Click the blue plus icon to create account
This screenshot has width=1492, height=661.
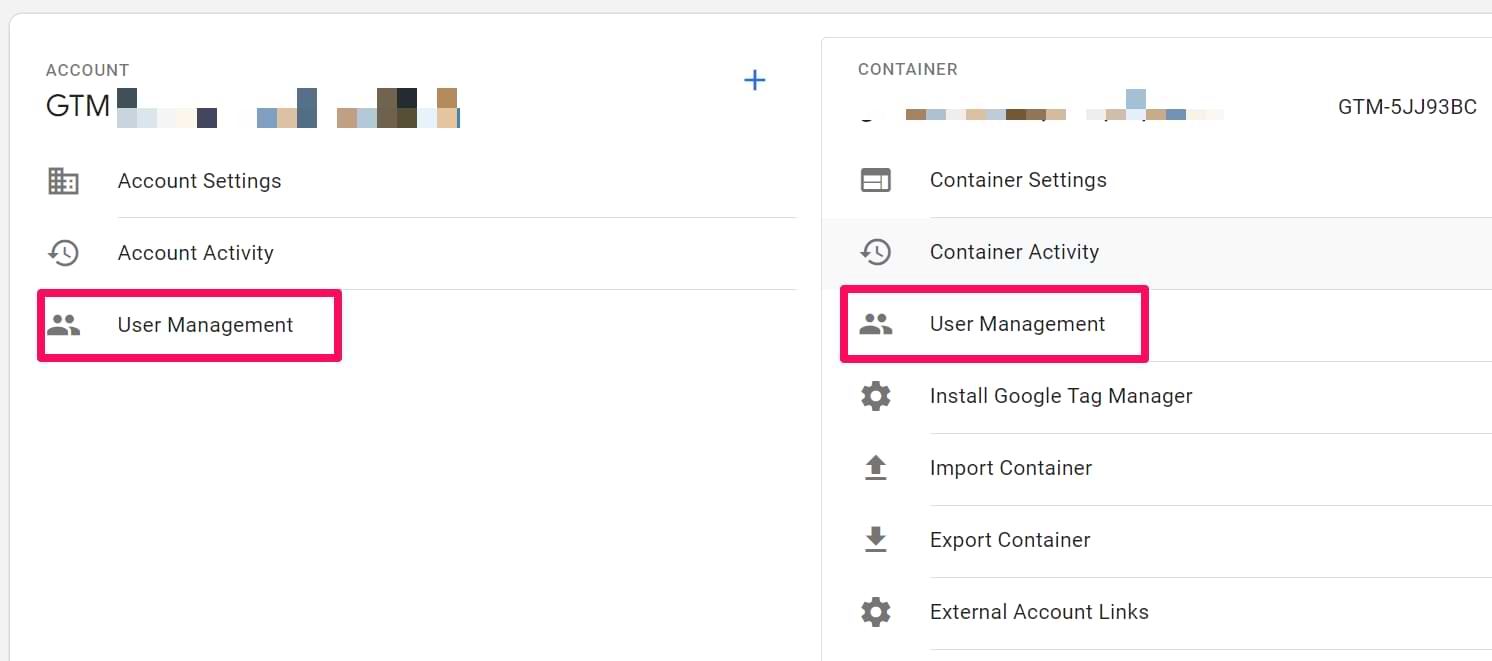pos(755,81)
